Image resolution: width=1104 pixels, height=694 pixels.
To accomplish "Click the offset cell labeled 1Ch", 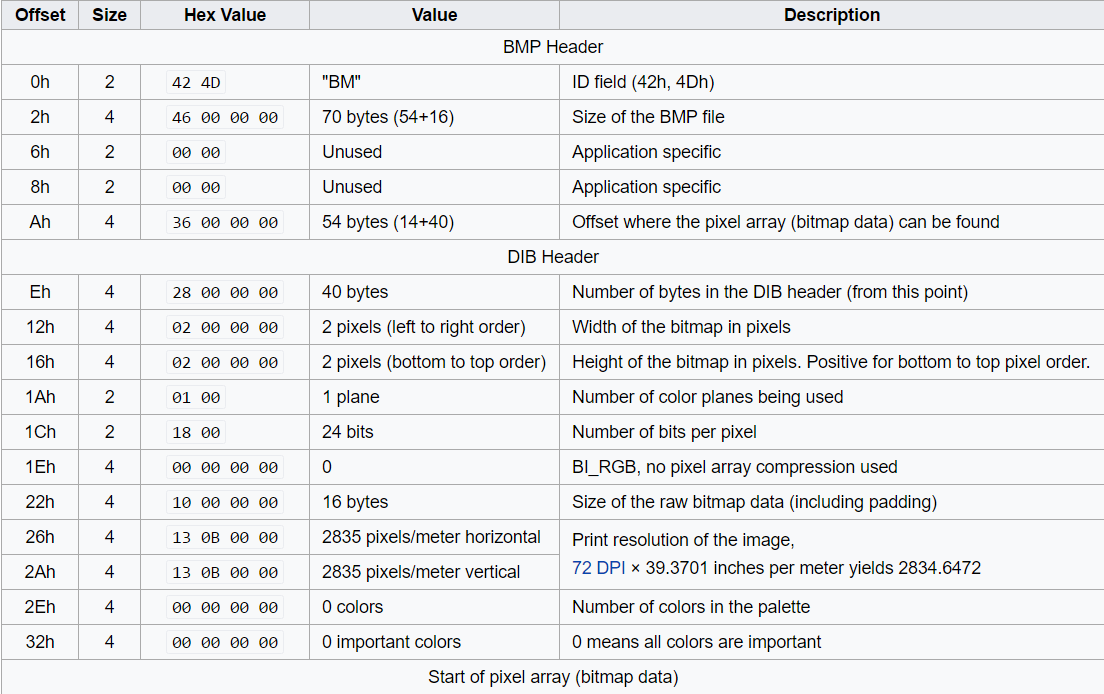I will (39, 432).
